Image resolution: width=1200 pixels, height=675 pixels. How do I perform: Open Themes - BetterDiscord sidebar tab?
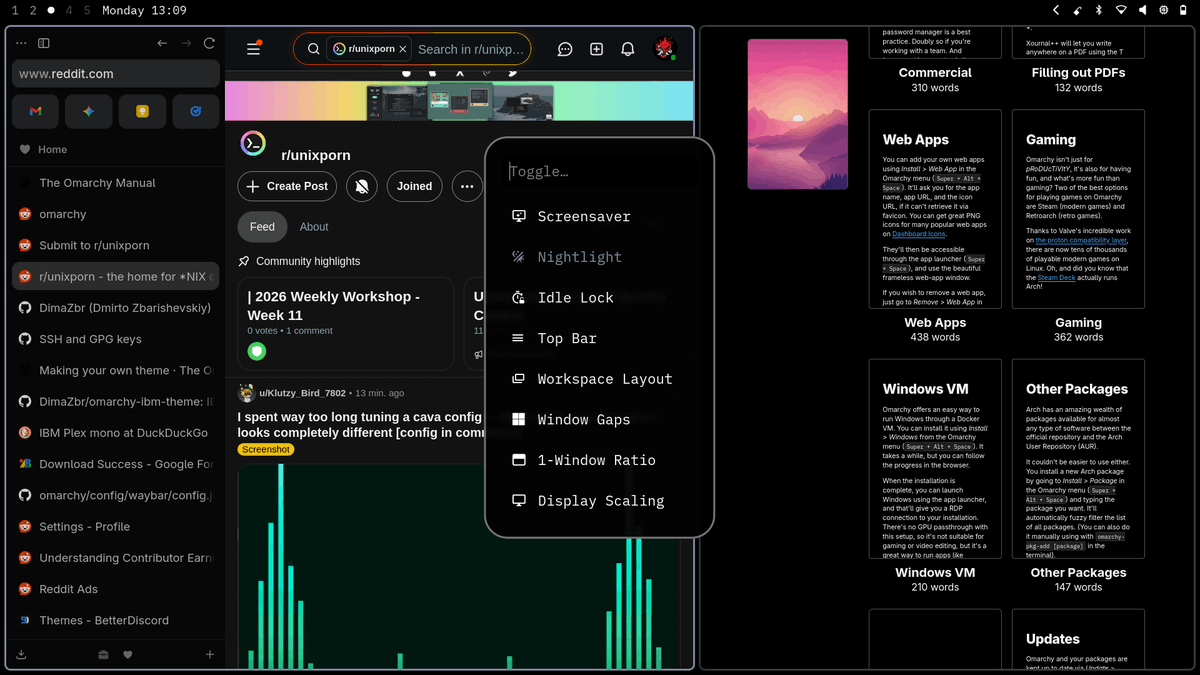[x=116, y=620]
